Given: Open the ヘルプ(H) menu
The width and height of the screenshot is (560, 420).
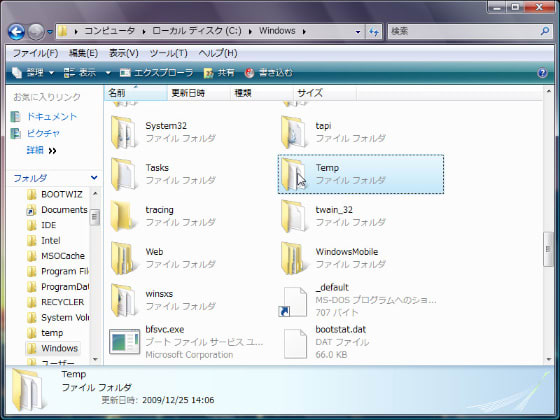Looking at the screenshot, I should (218, 53).
